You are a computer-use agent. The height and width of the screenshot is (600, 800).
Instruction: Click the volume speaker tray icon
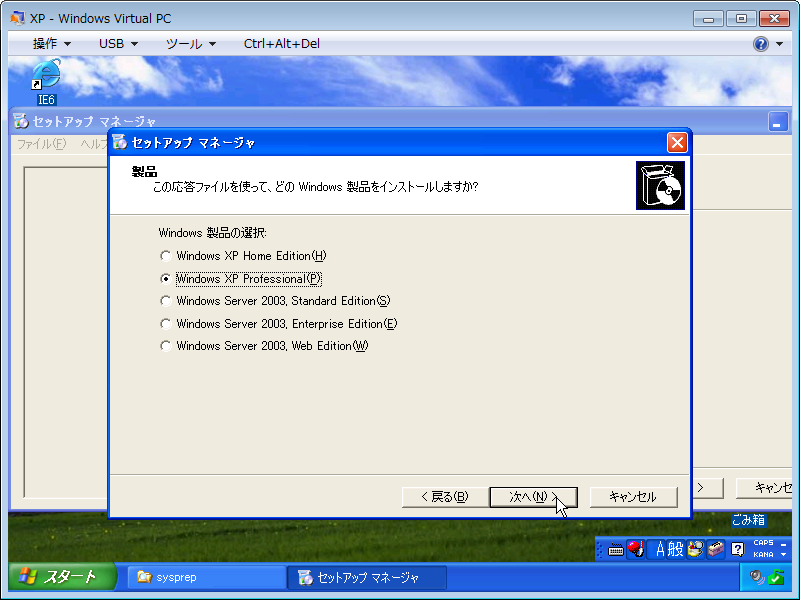pyautogui.click(x=757, y=577)
